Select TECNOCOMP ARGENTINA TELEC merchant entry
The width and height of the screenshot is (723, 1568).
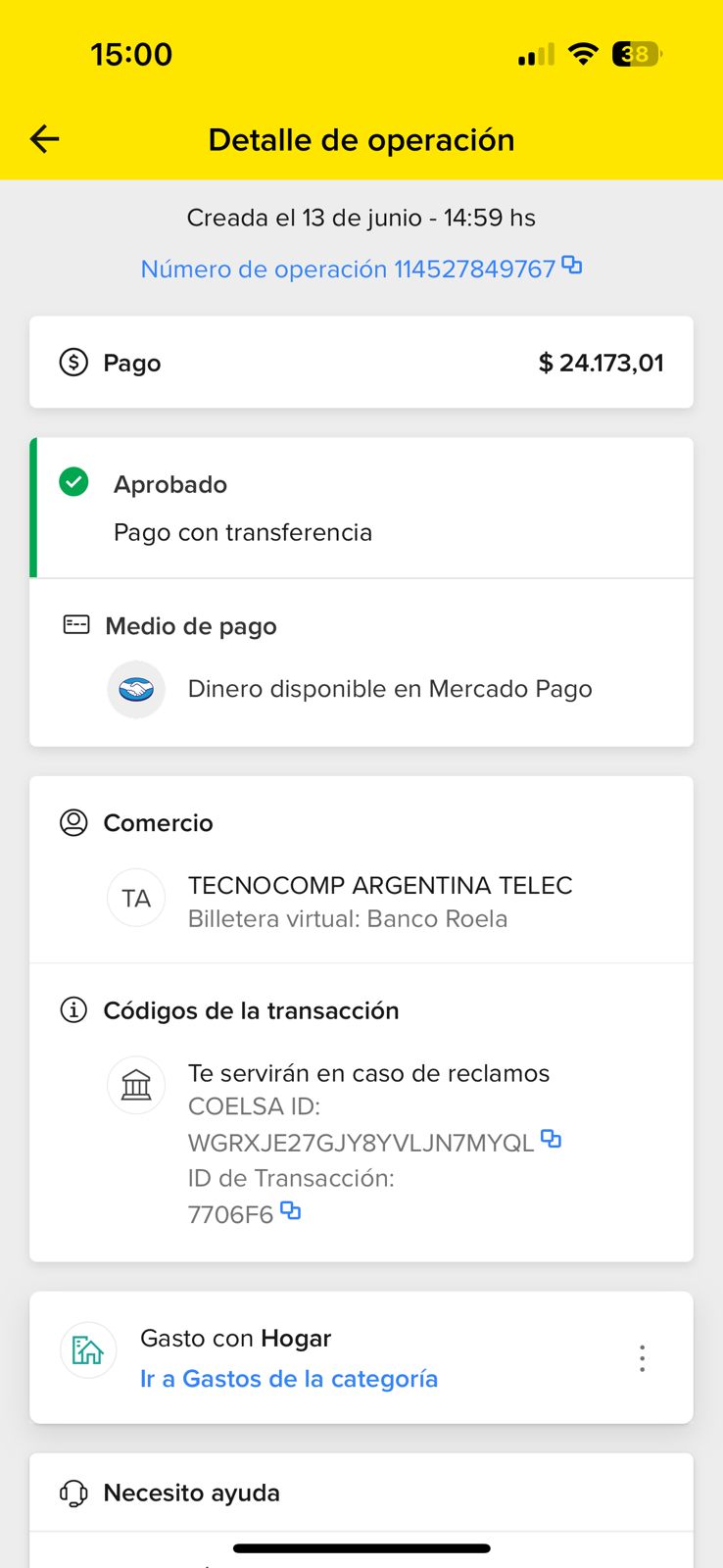coord(380,886)
